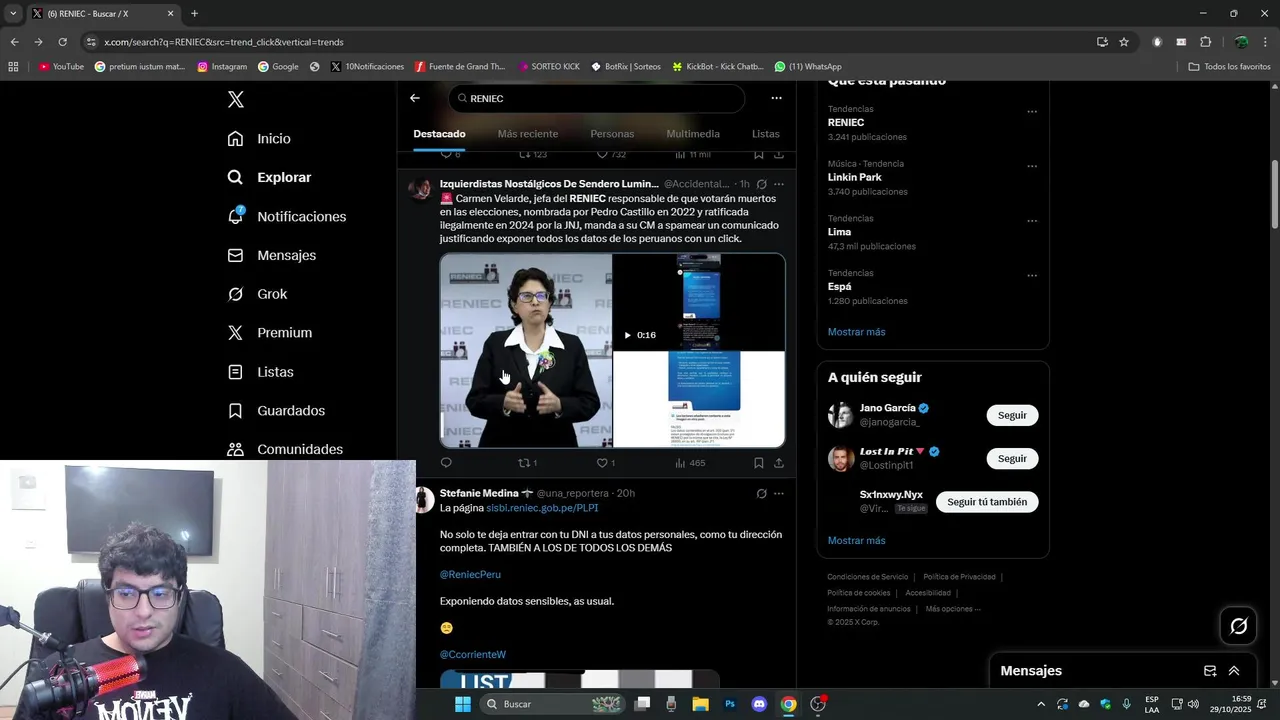This screenshot has width=1280, height=720.
Task: Open the Chrome extensions puzzle icon
Action: pyautogui.click(x=1205, y=42)
